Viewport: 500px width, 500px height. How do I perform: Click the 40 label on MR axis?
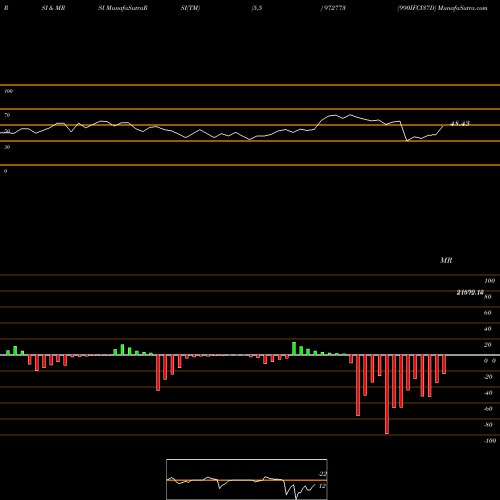click(487, 329)
